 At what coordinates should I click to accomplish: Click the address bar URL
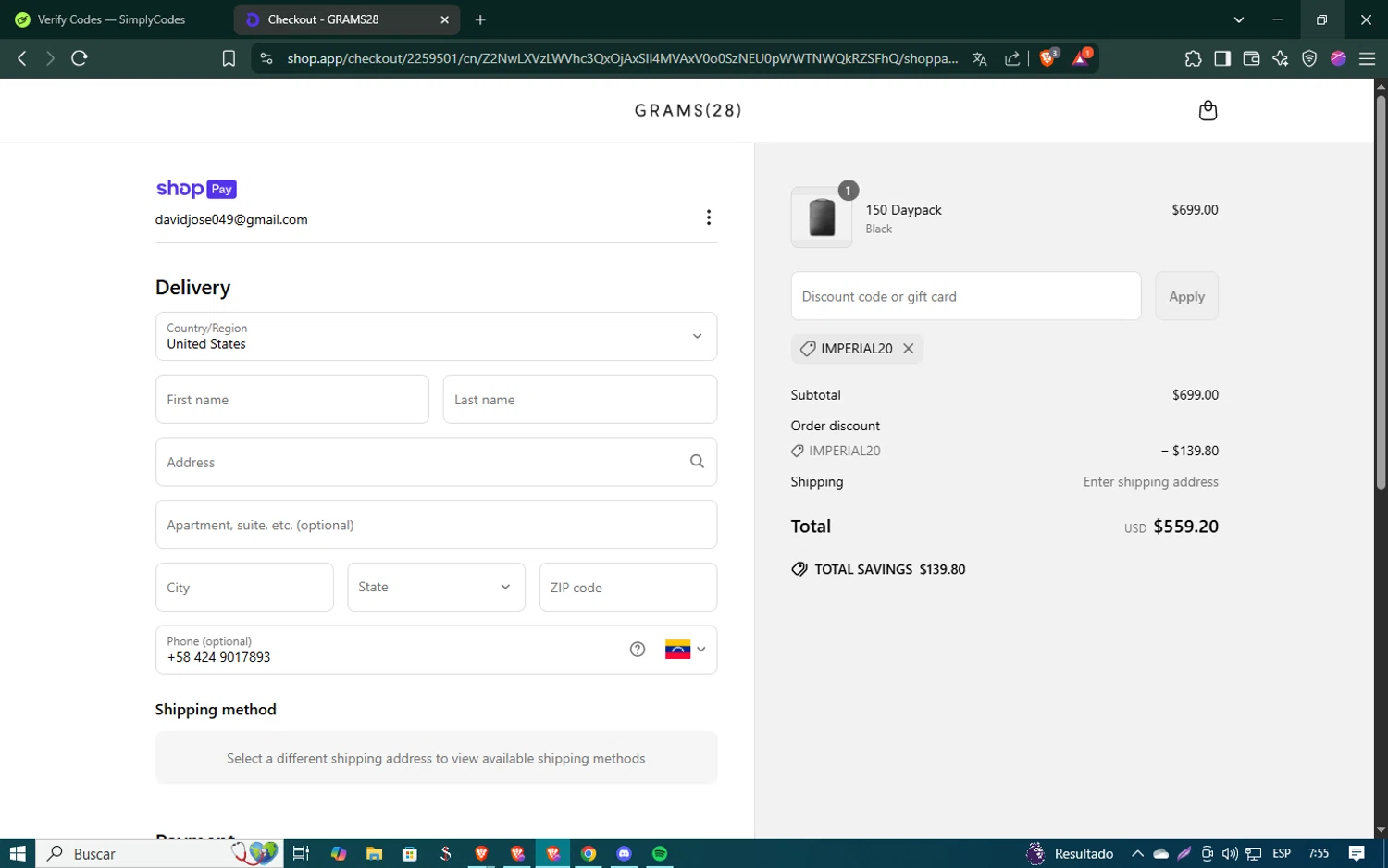[622, 58]
